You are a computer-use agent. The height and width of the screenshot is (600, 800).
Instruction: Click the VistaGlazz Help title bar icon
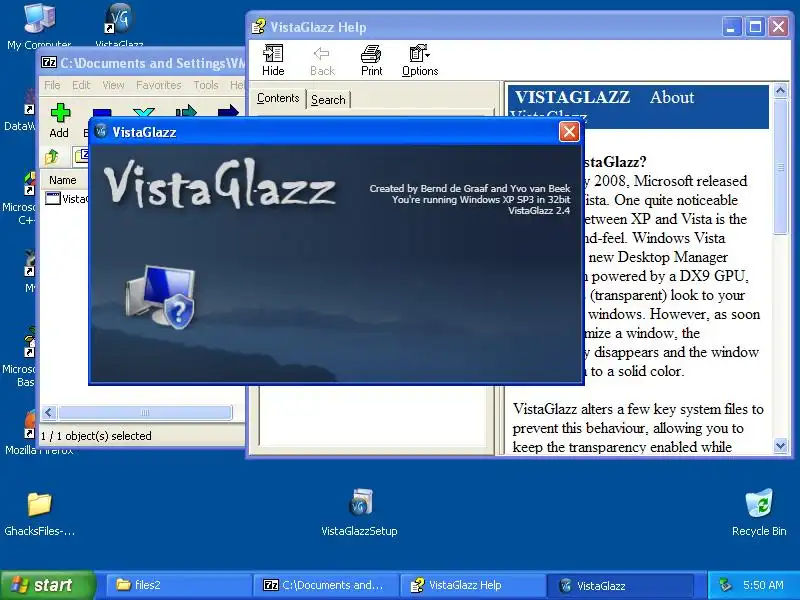259,27
